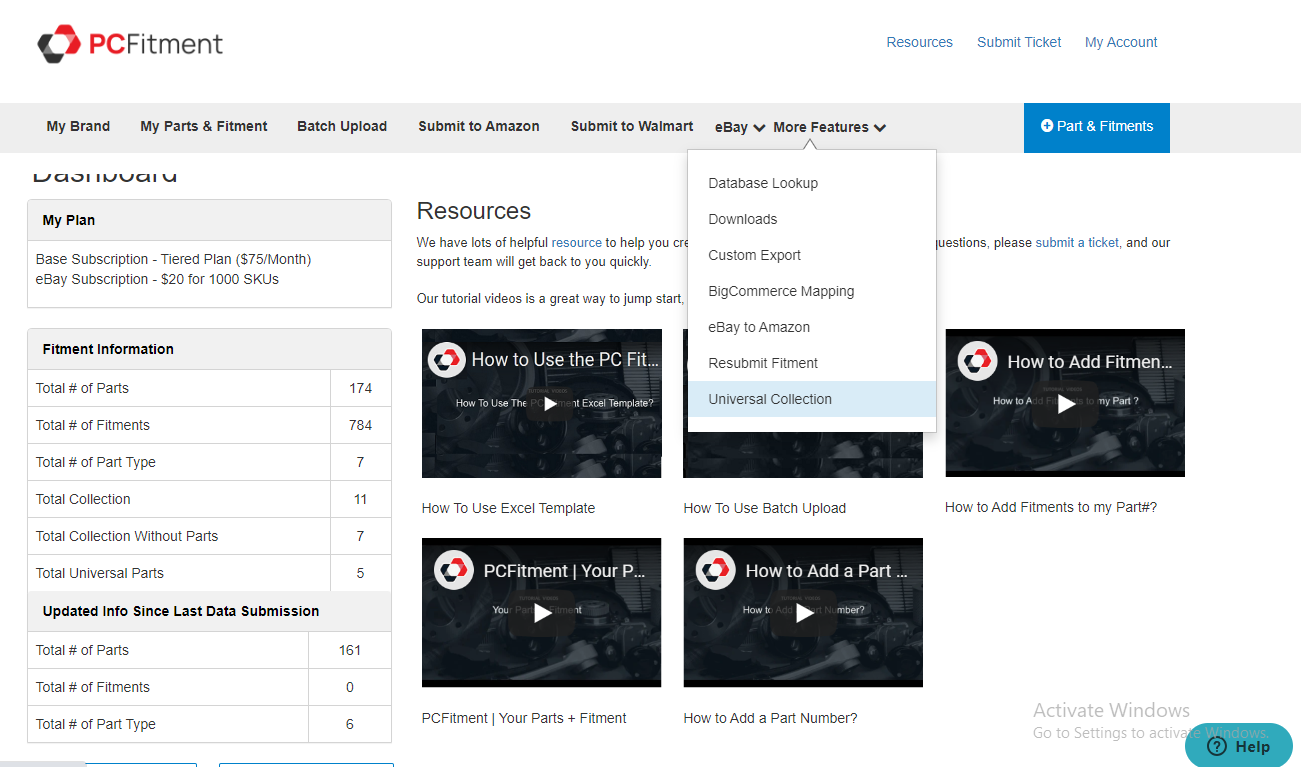Click the Submit Ticket link
Screen dimensions: 1301x767
[x=1019, y=42]
